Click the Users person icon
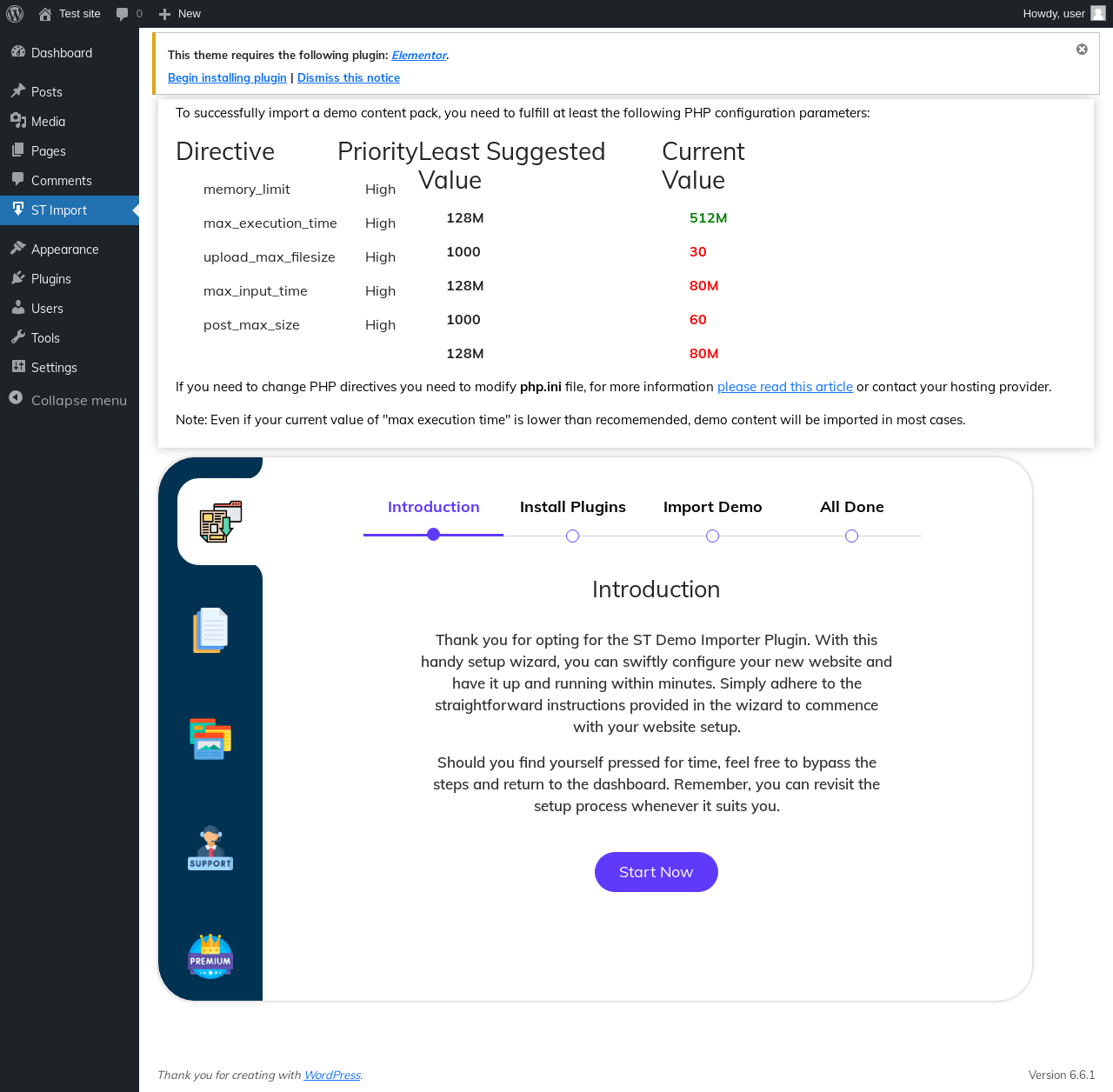Image resolution: width=1113 pixels, height=1092 pixels. [x=18, y=308]
